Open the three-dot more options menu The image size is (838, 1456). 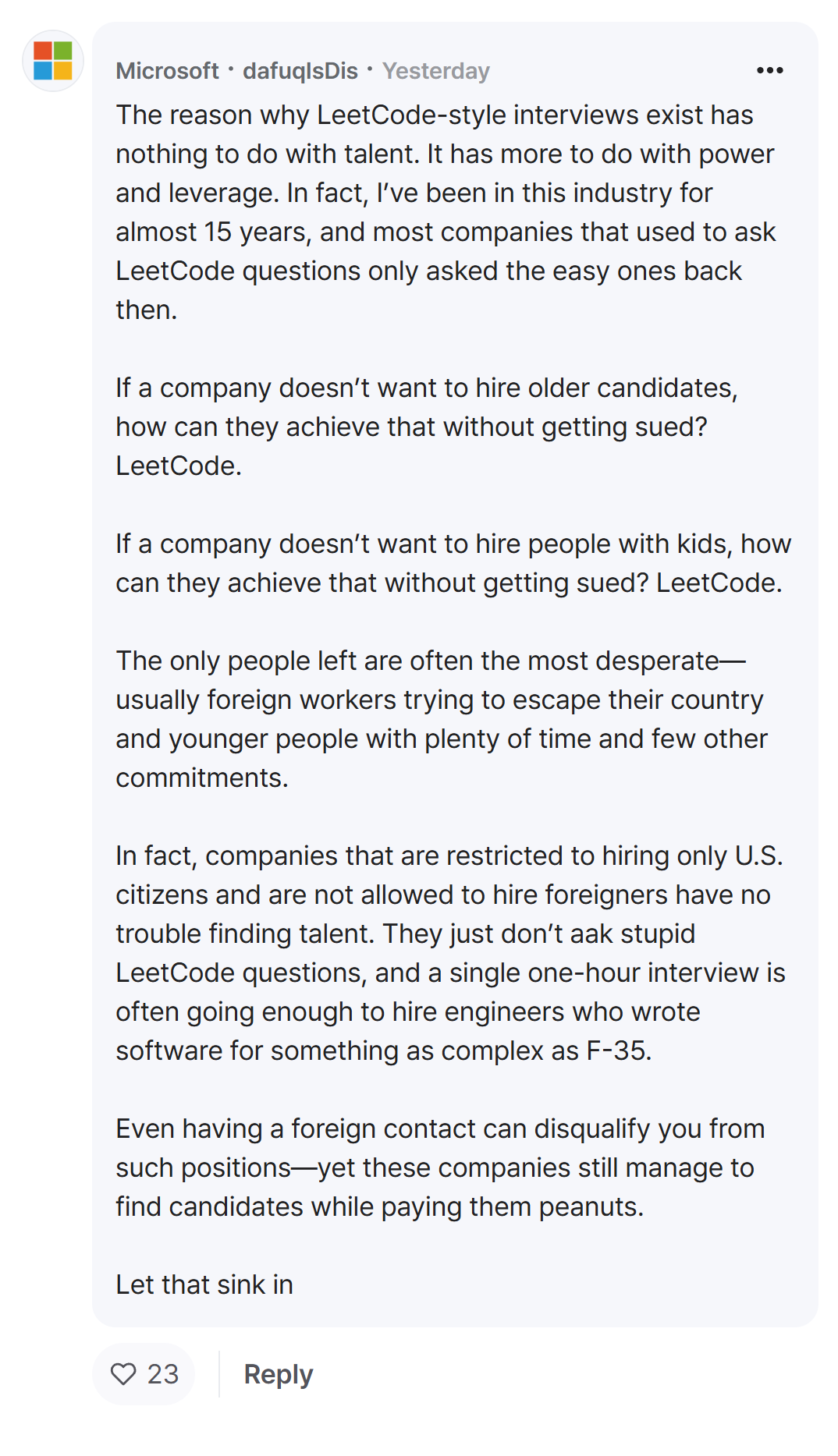click(x=769, y=70)
